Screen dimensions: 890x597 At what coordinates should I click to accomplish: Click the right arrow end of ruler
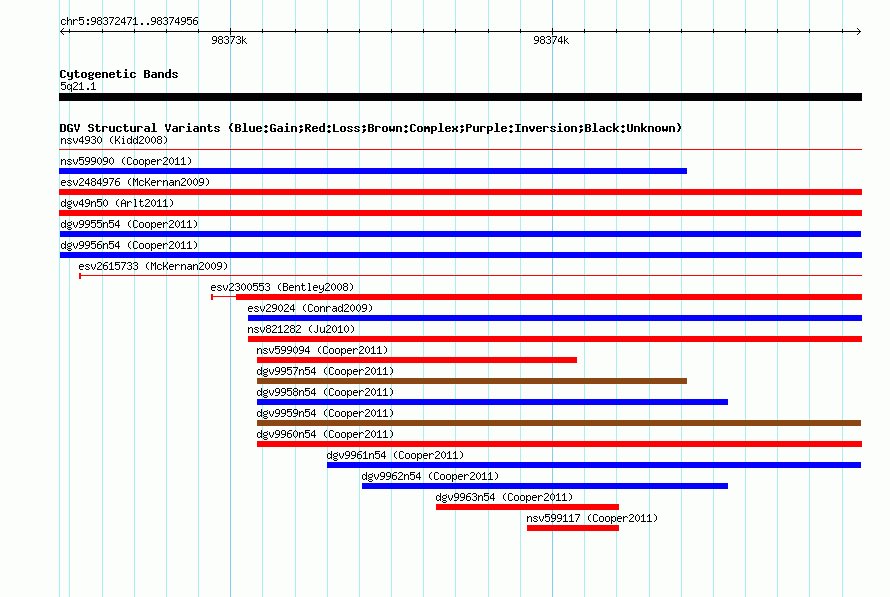pos(858,31)
